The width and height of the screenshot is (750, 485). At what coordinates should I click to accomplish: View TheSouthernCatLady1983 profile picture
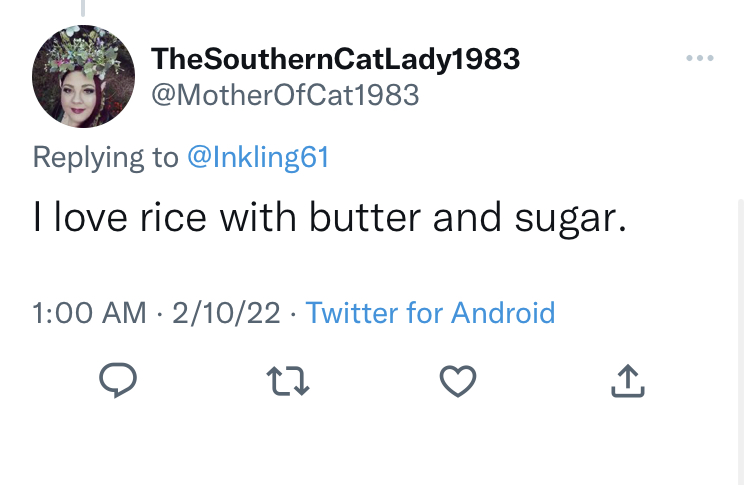(83, 77)
